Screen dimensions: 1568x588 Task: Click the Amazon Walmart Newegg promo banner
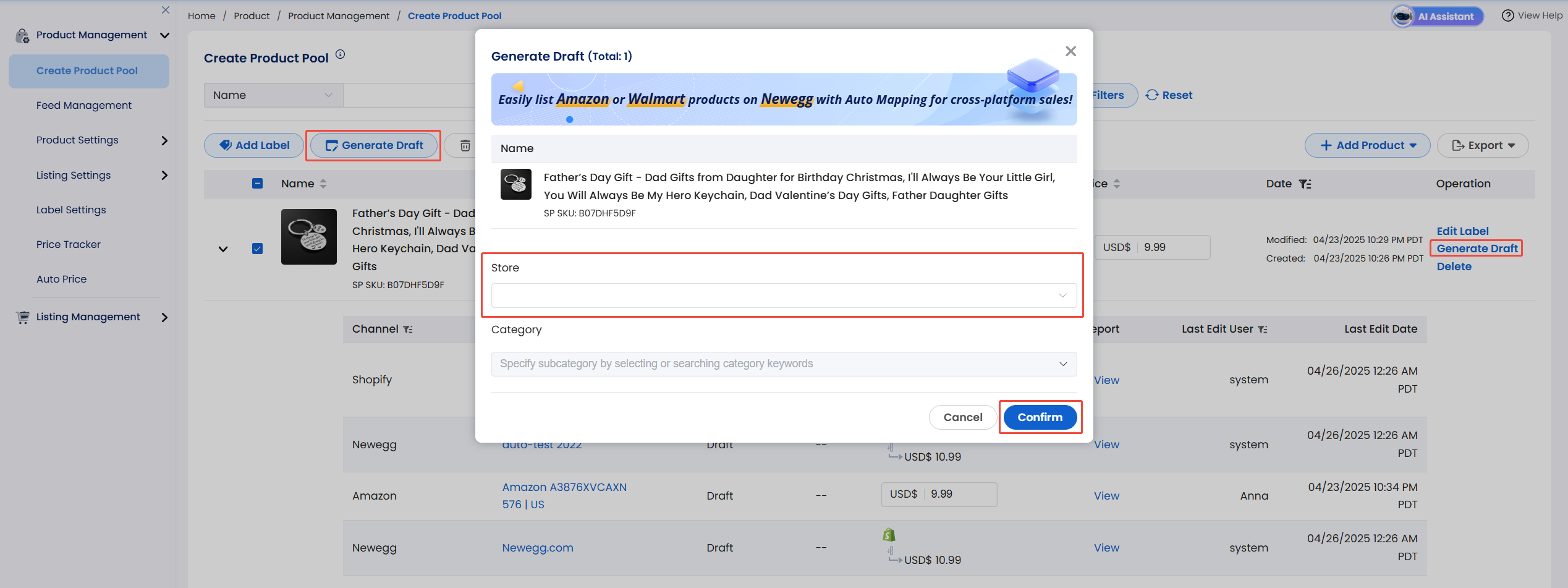784,99
